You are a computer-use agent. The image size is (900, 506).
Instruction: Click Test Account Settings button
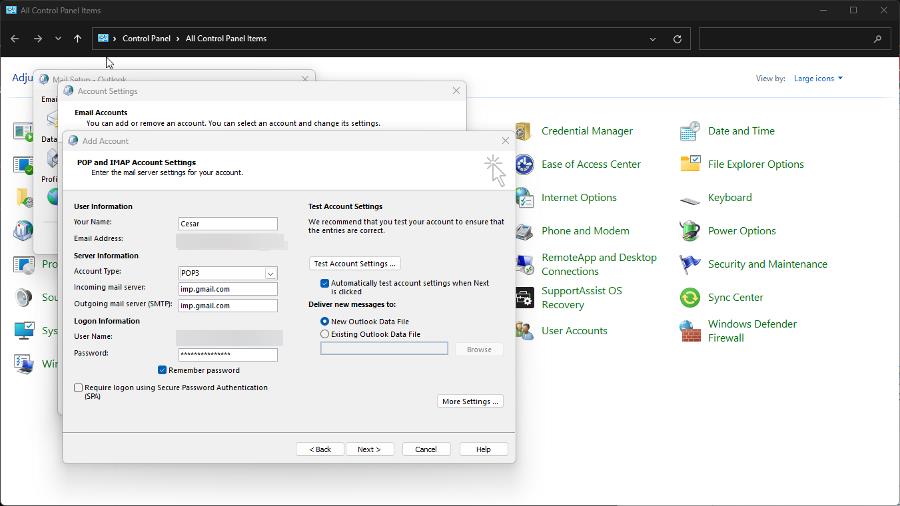(355, 263)
